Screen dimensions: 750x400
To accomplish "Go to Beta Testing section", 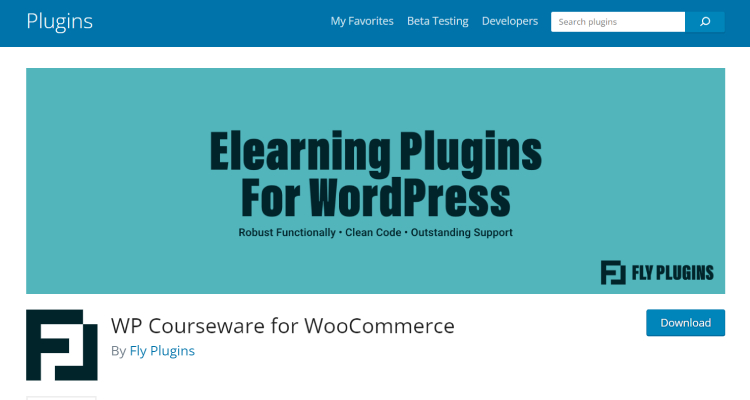I will (437, 21).
